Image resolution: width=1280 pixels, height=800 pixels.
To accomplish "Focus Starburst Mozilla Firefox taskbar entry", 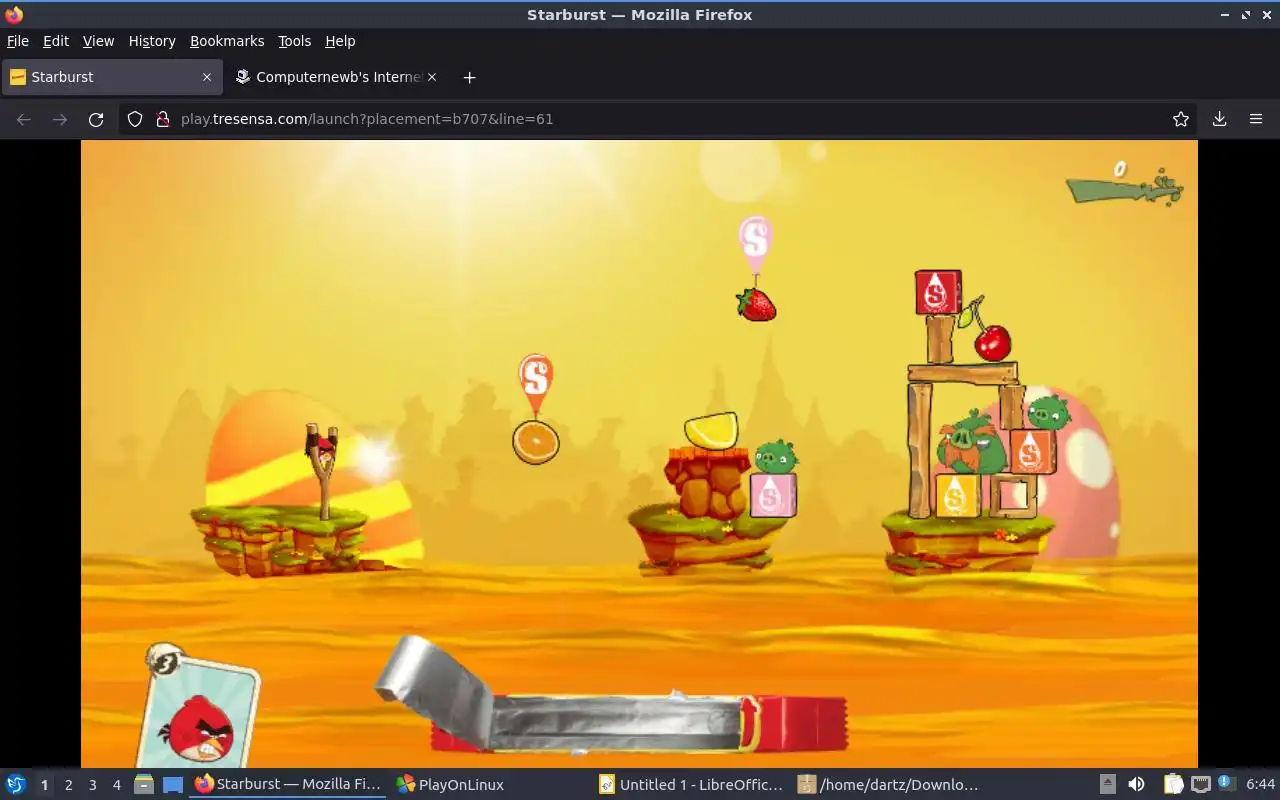I will (288, 785).
